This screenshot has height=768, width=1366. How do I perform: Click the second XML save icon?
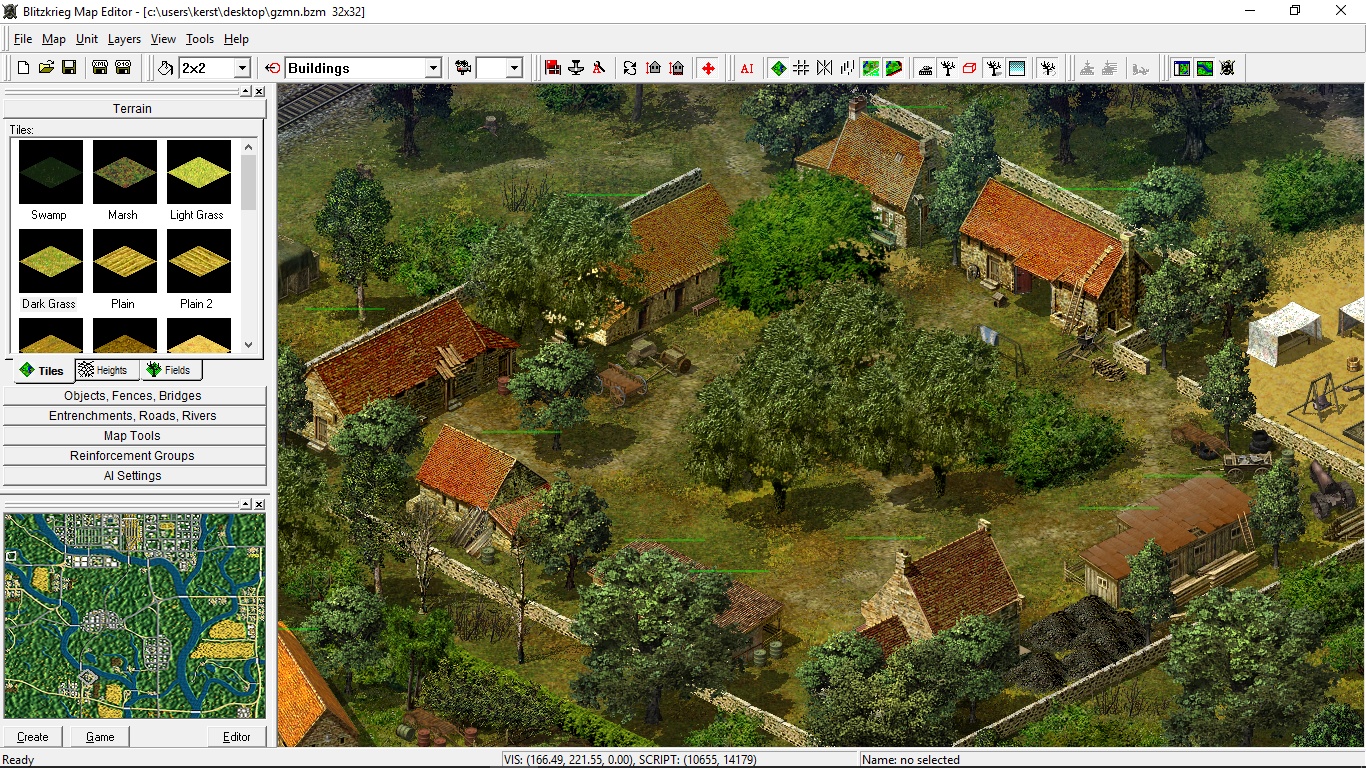coord(123,68)
